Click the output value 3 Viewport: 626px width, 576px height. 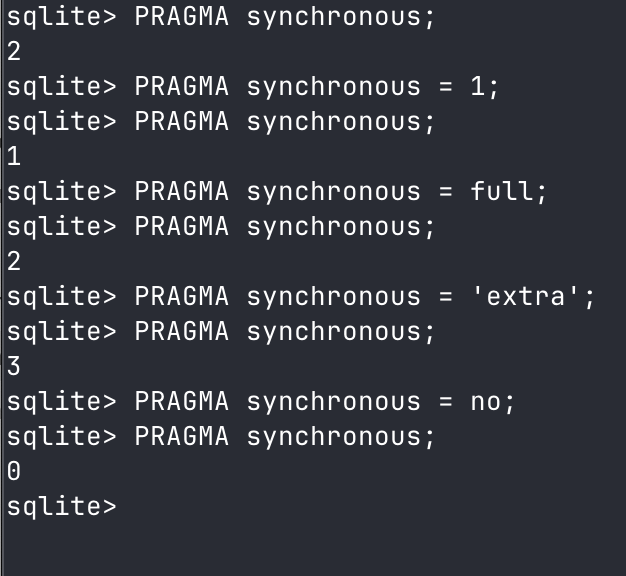13,366
